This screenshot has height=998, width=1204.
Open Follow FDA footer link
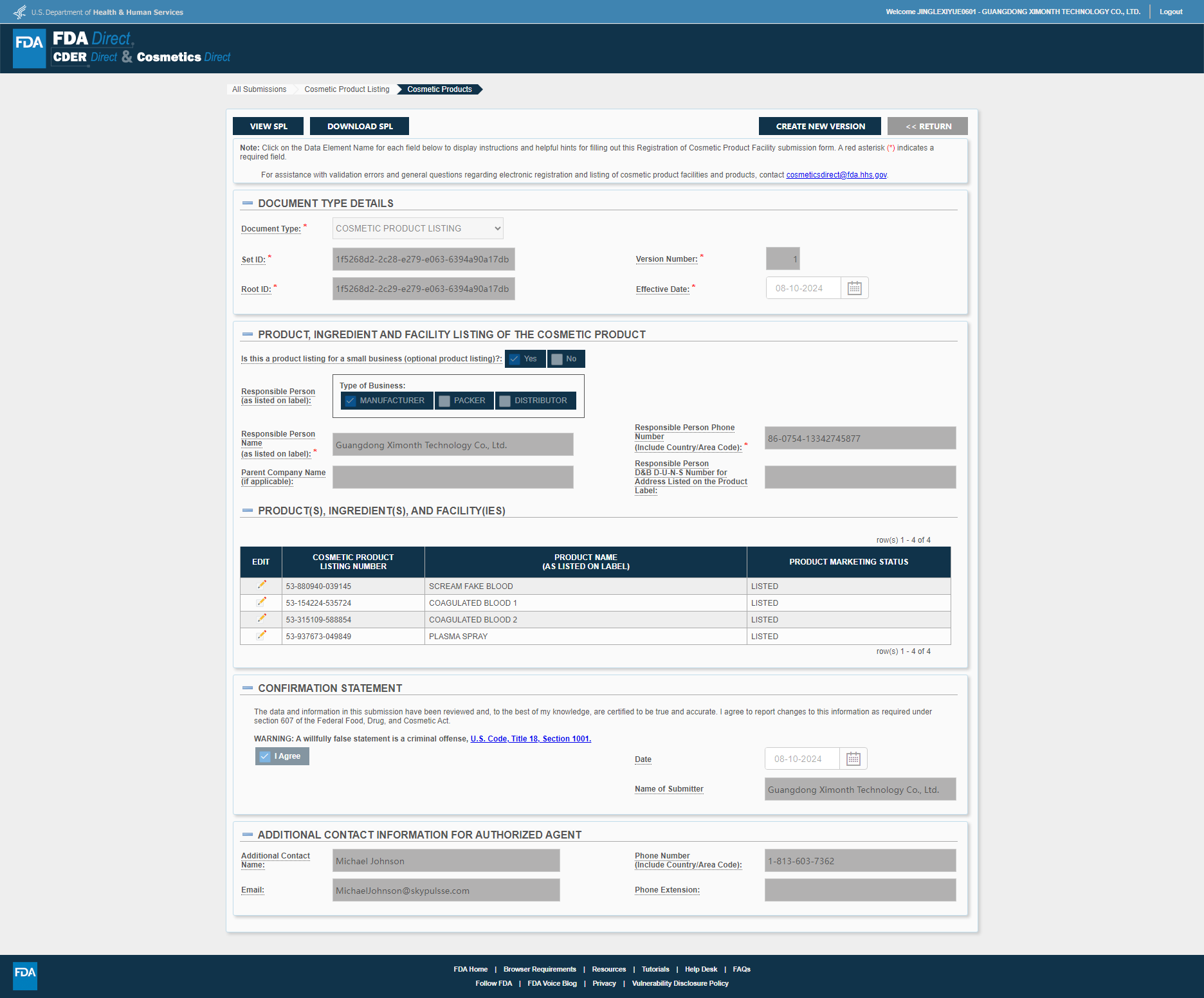click(494, 983)
